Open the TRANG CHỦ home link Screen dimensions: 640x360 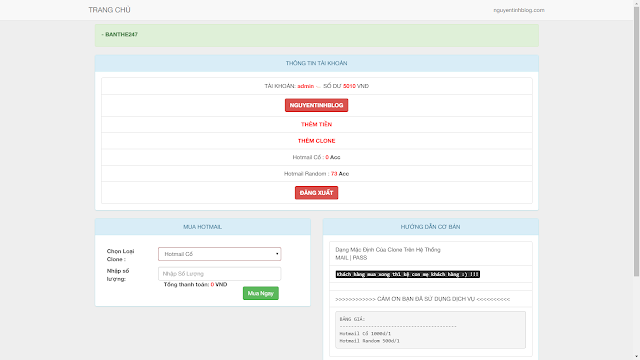pyautogui.click(x=109, y=10)
